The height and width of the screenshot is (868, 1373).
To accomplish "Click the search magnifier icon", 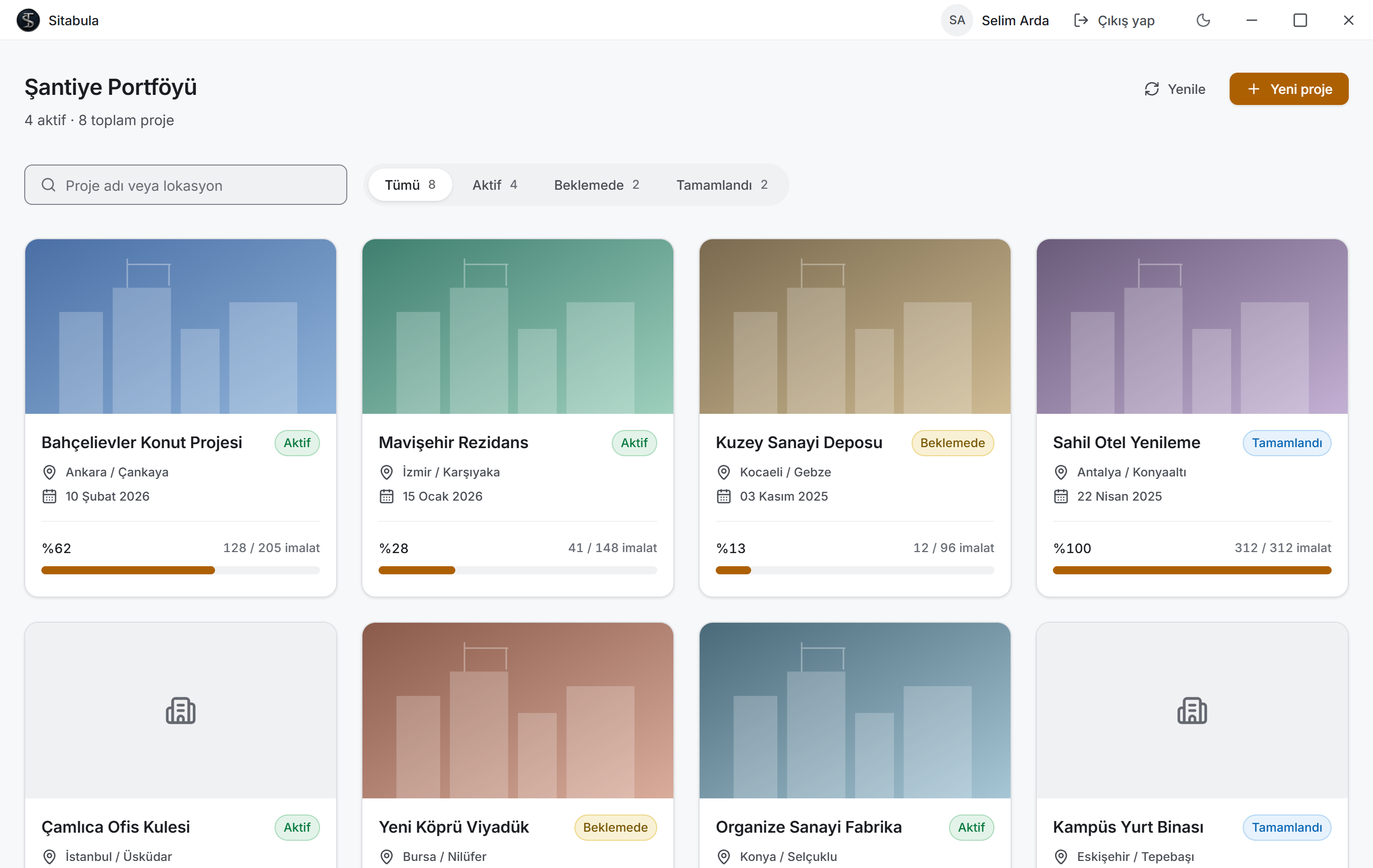I will pyautogui.click(x=48, y=185).
